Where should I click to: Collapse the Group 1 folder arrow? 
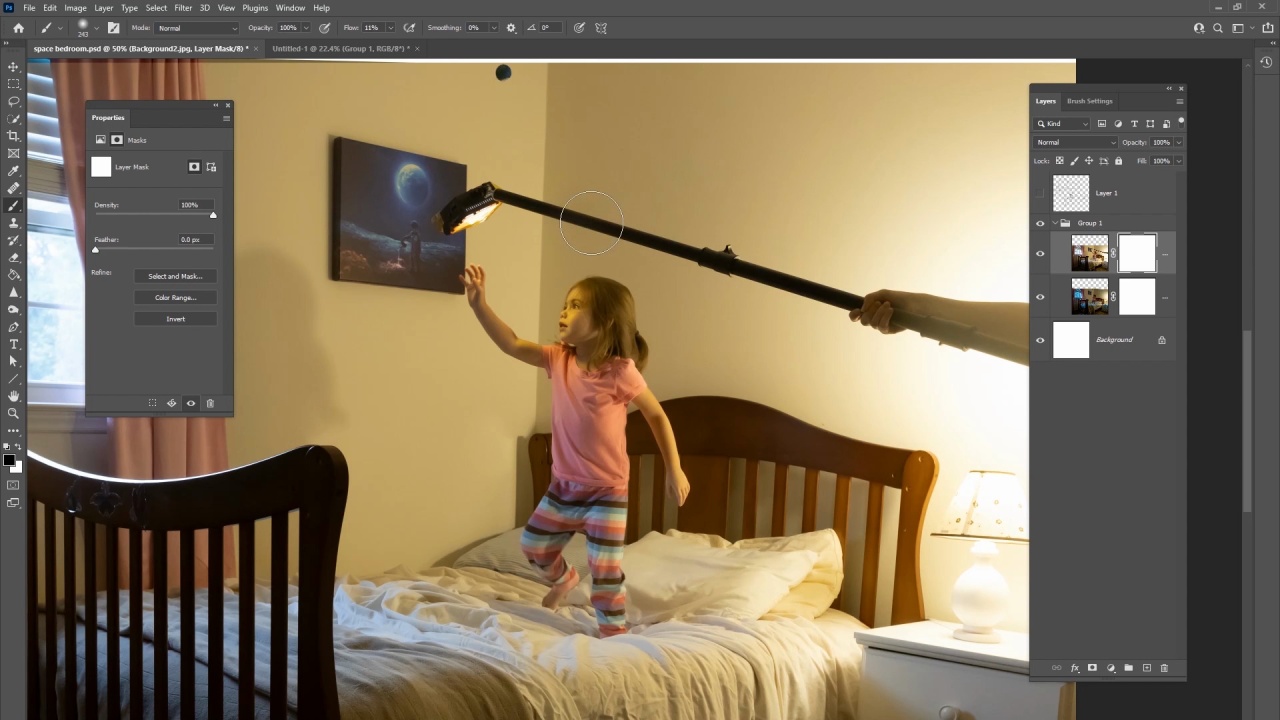(1053, 223)
